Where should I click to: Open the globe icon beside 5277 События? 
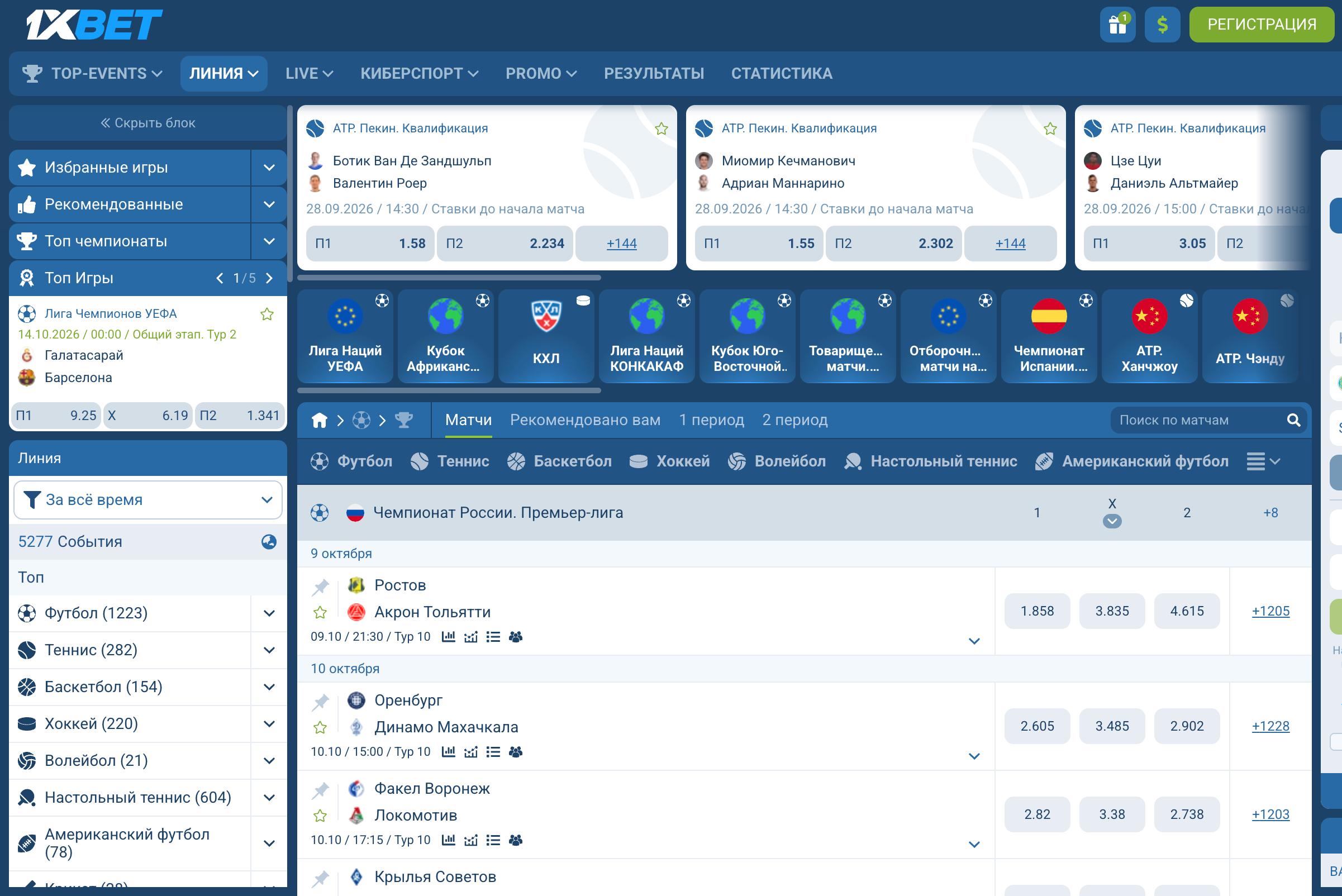click(x=269, y=542)
